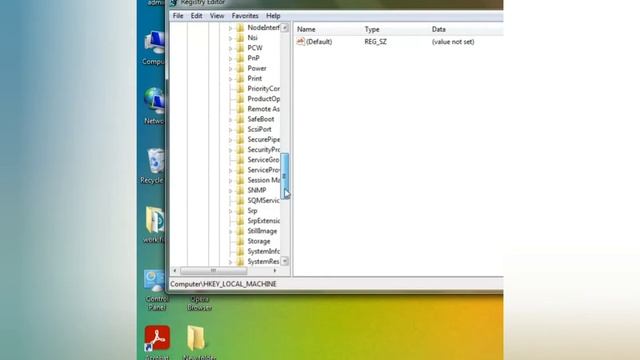Open the Help menu
The image size is (640, 360).
[273, 16]
